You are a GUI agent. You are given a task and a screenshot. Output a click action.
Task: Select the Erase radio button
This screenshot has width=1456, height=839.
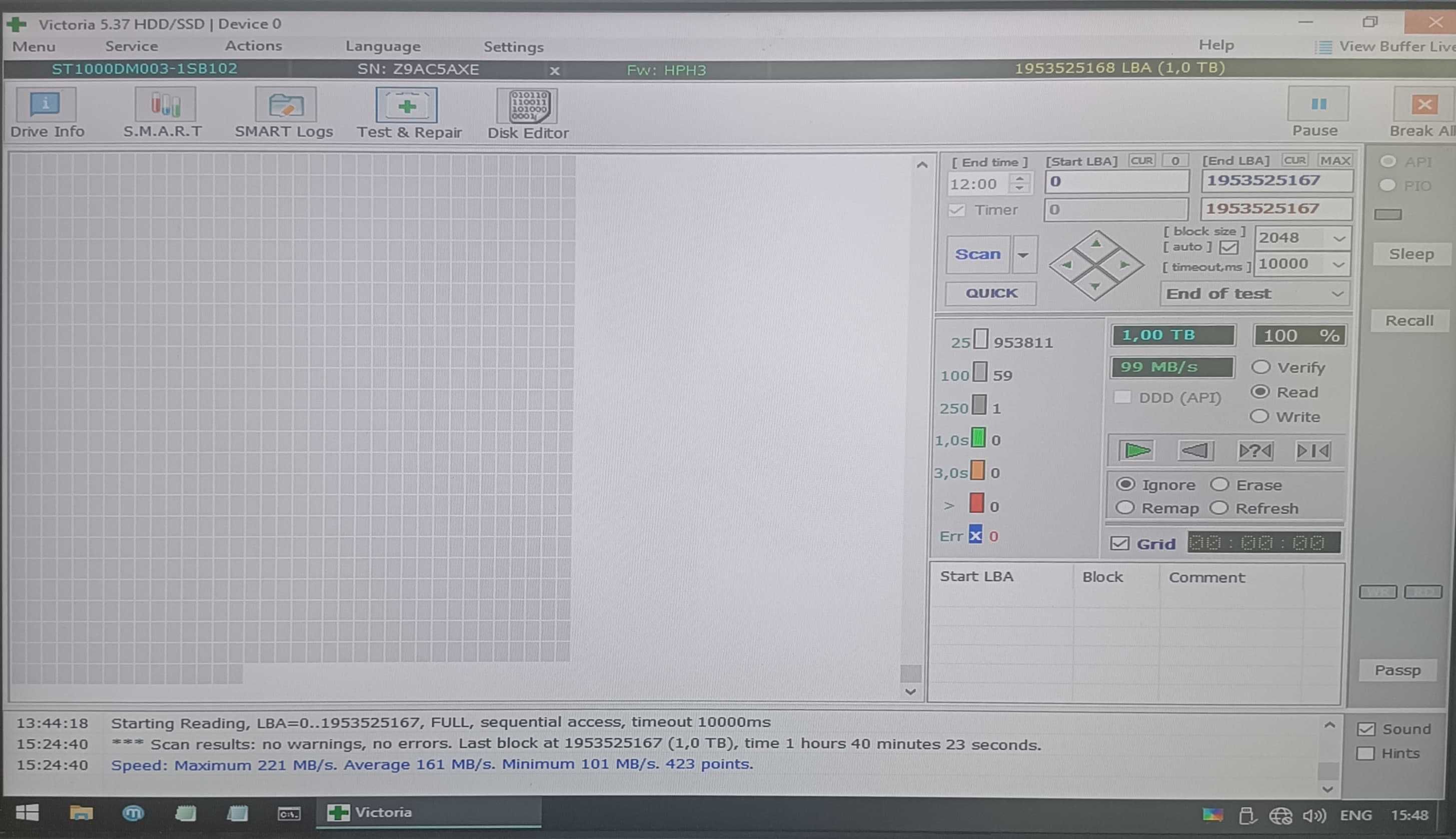(x=1219, y=484)
